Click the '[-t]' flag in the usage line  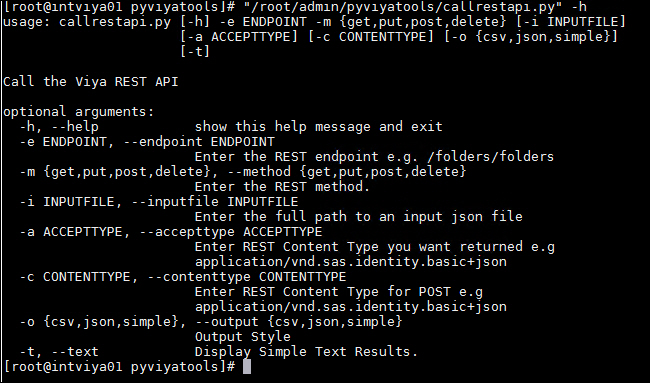point(195,52)
